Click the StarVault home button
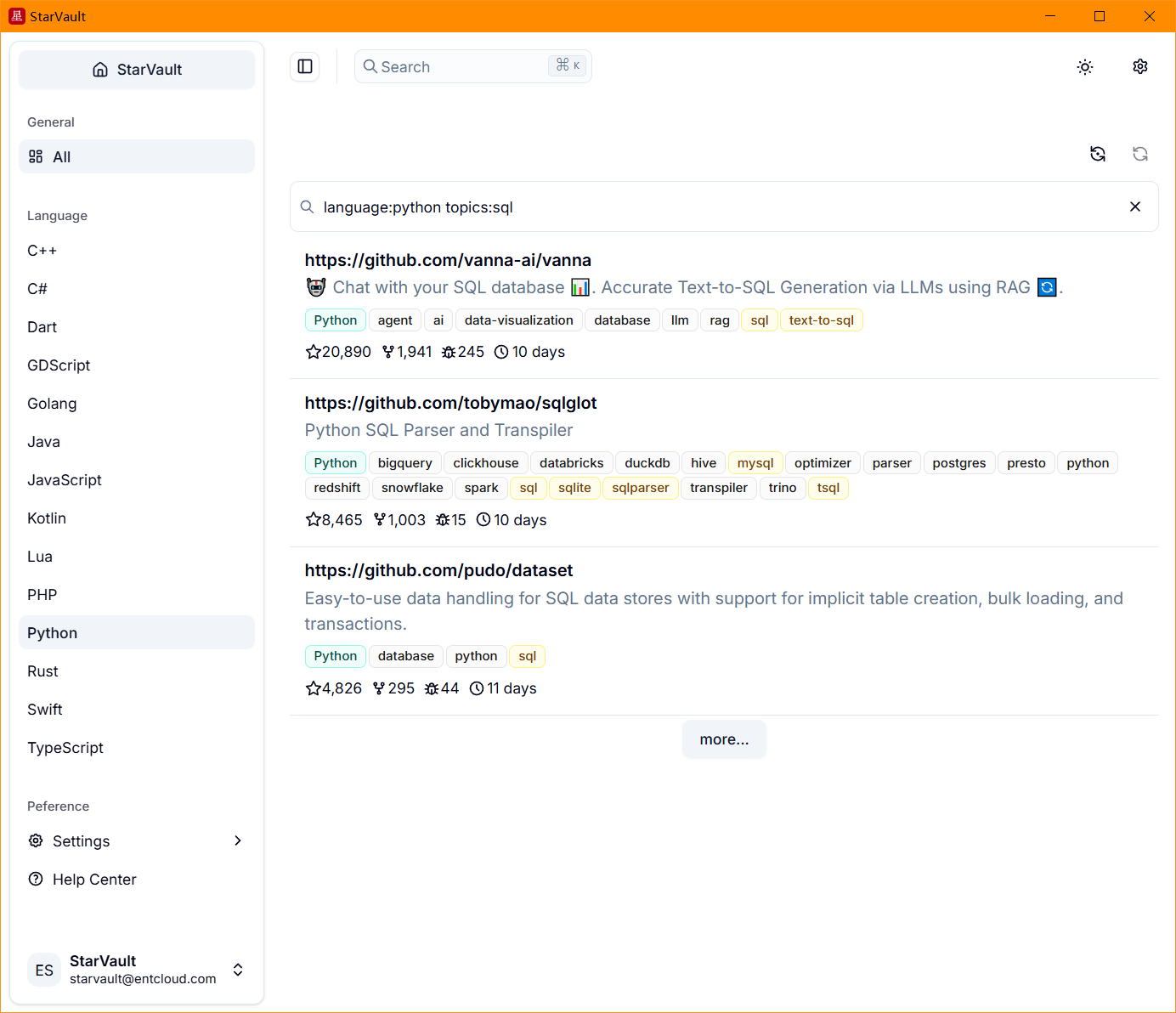This screenshot has height=1013, width=1176. pos(137,70)
